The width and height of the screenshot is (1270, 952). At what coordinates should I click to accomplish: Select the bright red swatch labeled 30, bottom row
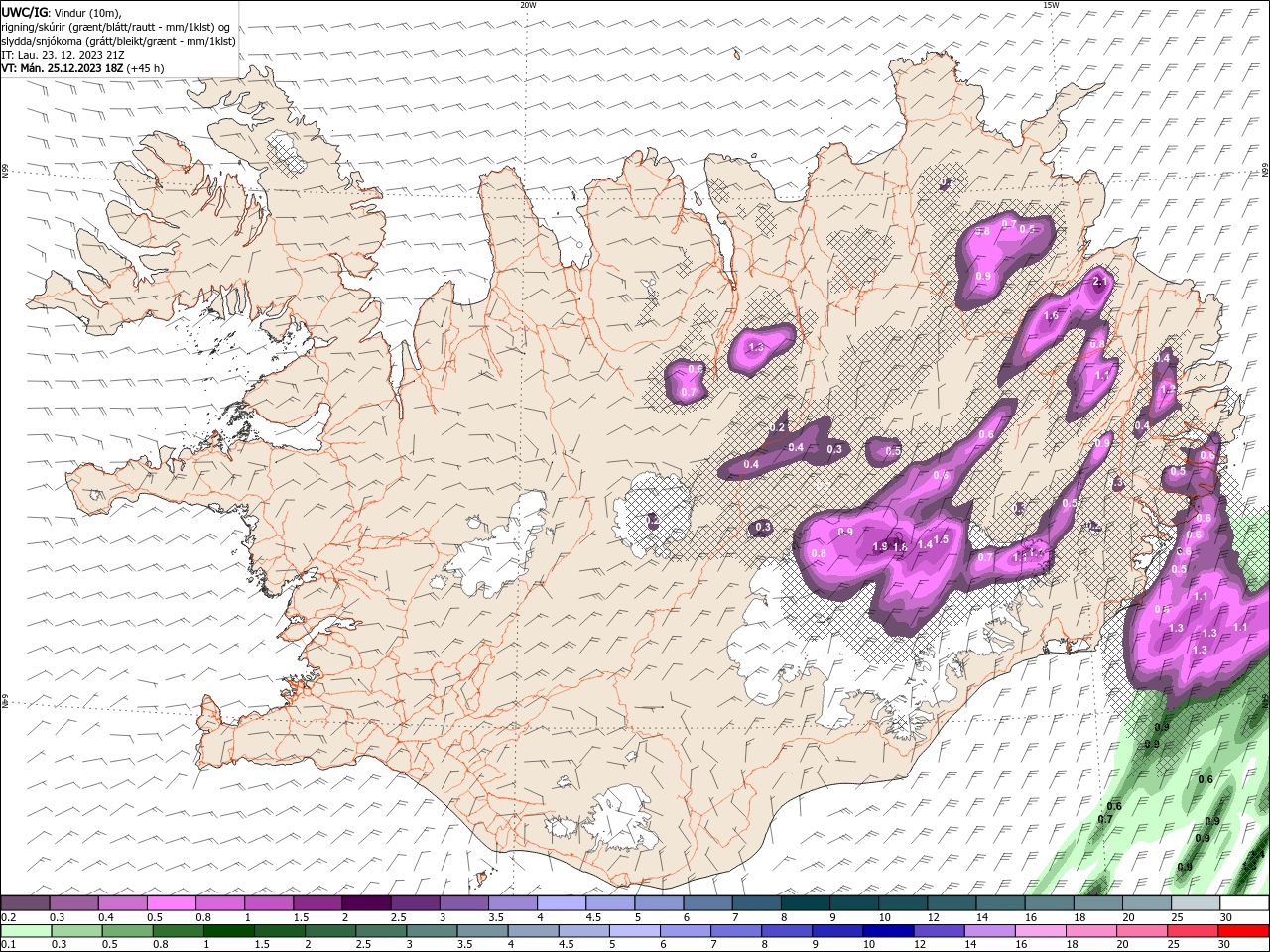[x=1242, y=931]
